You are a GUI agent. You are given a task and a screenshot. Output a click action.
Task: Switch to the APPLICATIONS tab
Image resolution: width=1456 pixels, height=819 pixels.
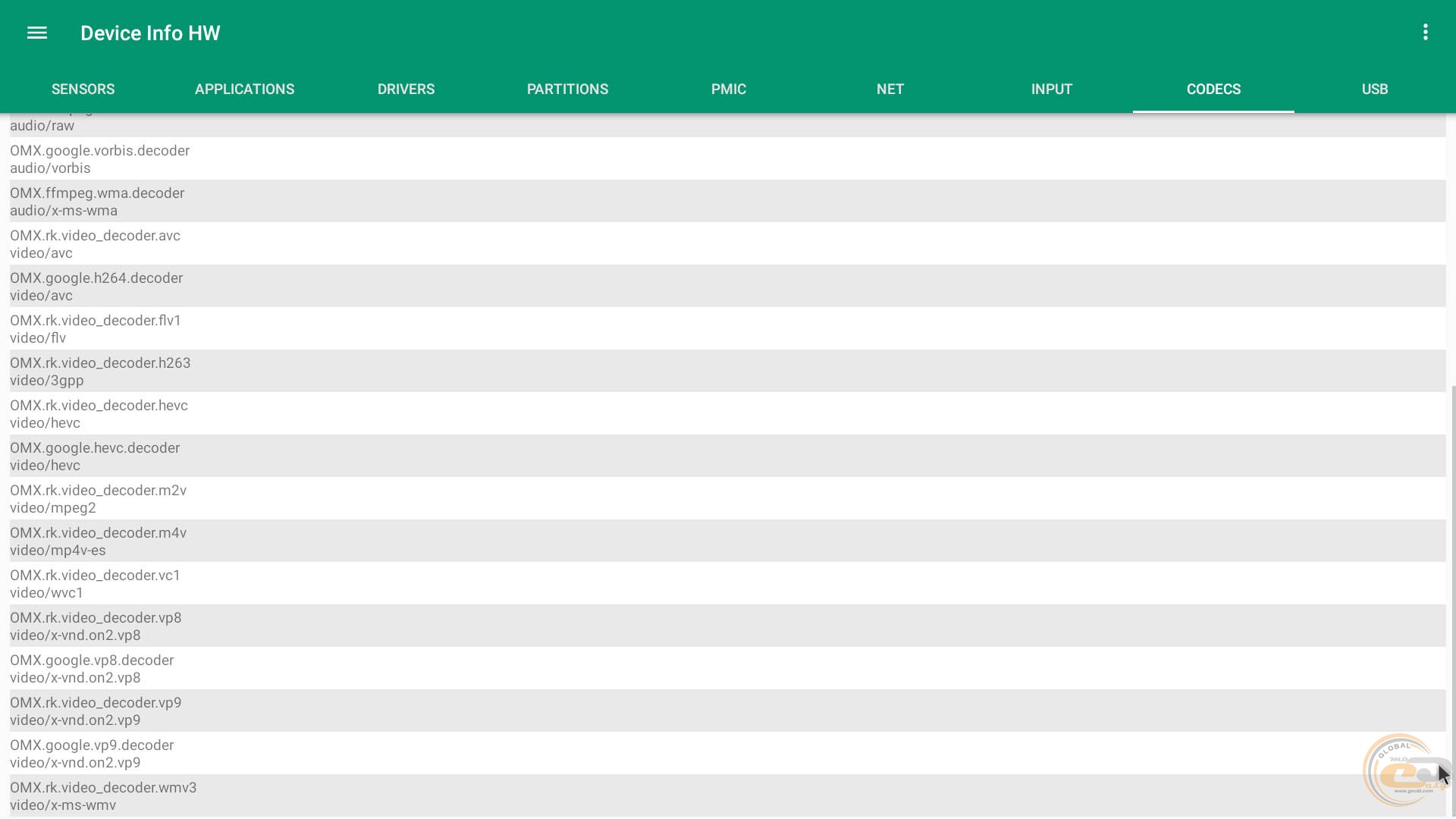click(x=244, y=89)
